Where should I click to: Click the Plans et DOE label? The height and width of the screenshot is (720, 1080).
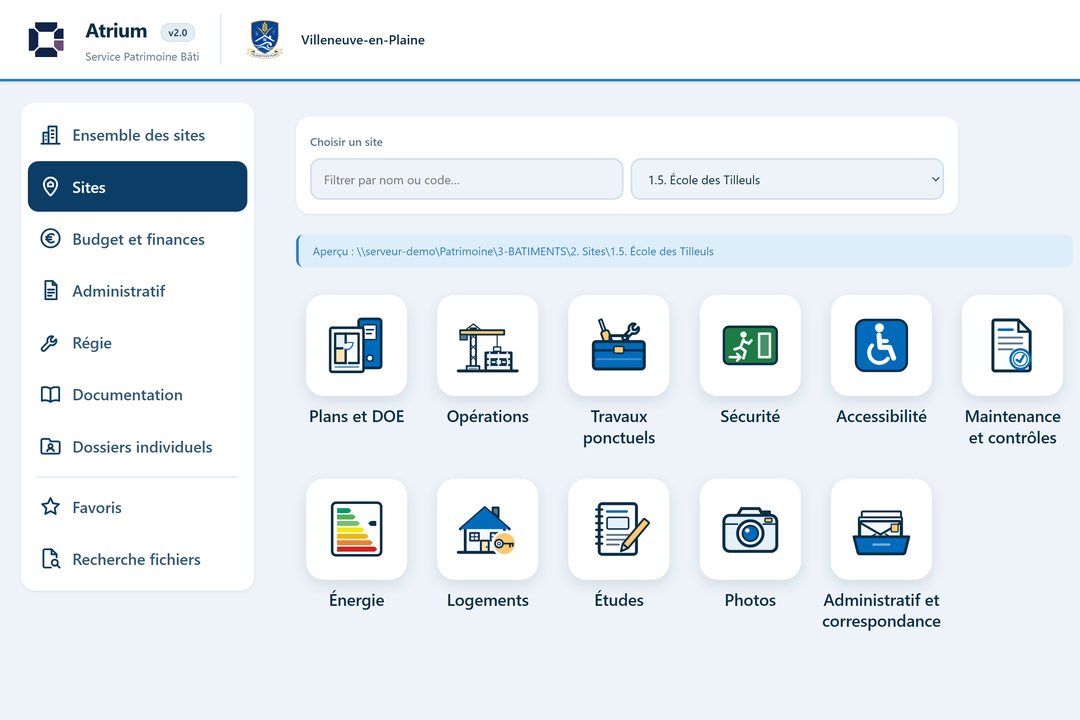coord(356,416)
